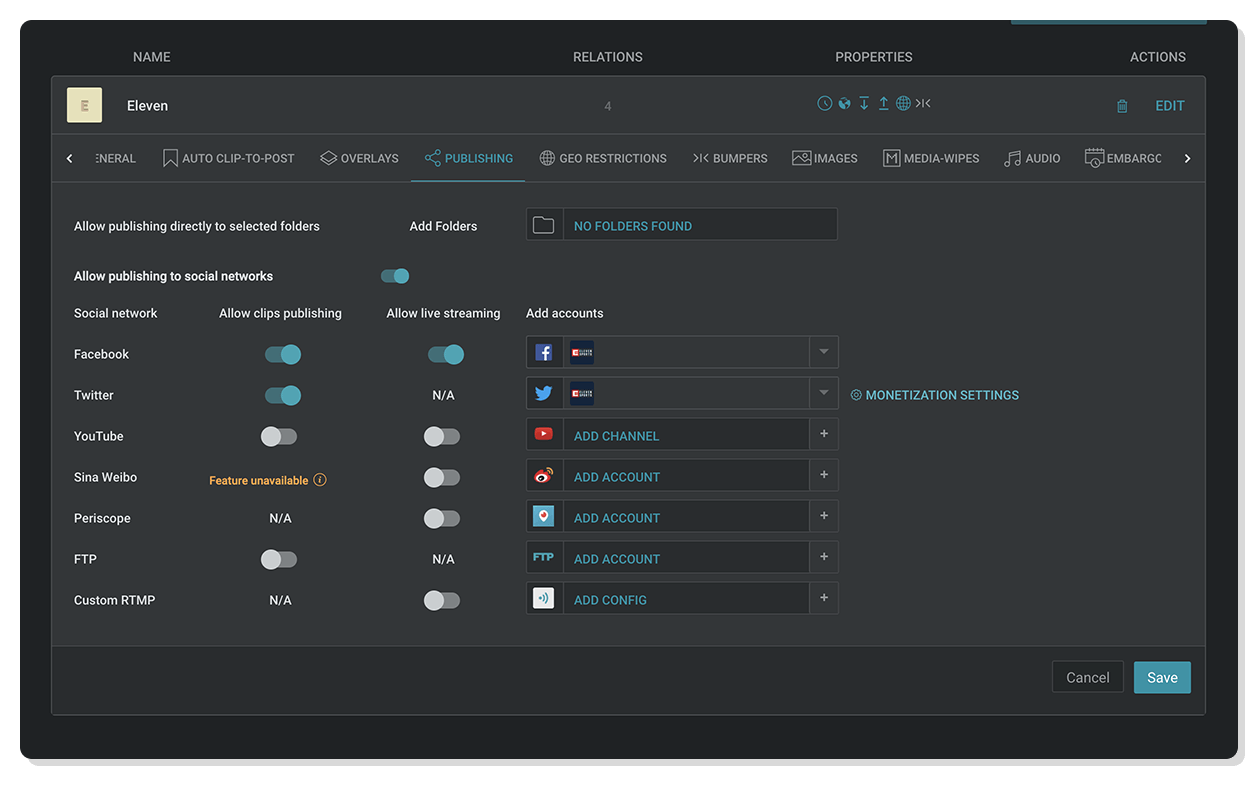This screenshot has width=1260, height=800.
Task: Switch to the Overlays tab
Action: (360, 158)
